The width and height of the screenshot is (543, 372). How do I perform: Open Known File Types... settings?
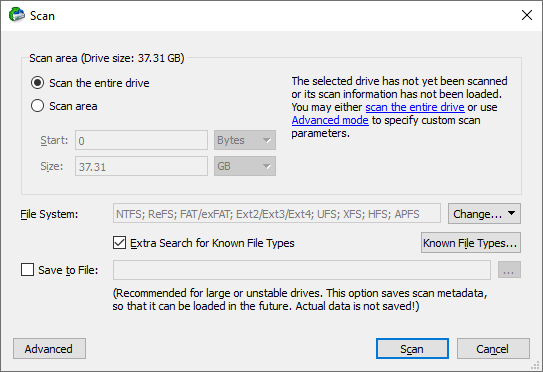point(471,243)
